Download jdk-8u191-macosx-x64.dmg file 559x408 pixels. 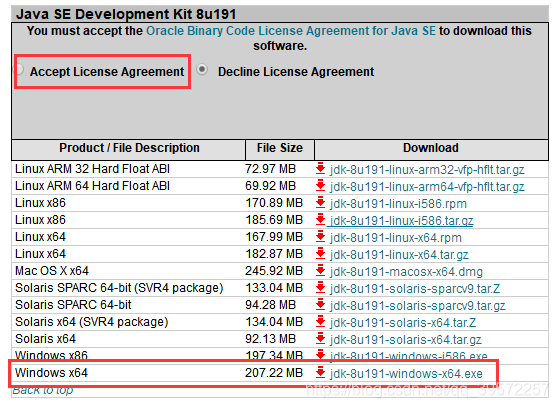pos(406,272)
